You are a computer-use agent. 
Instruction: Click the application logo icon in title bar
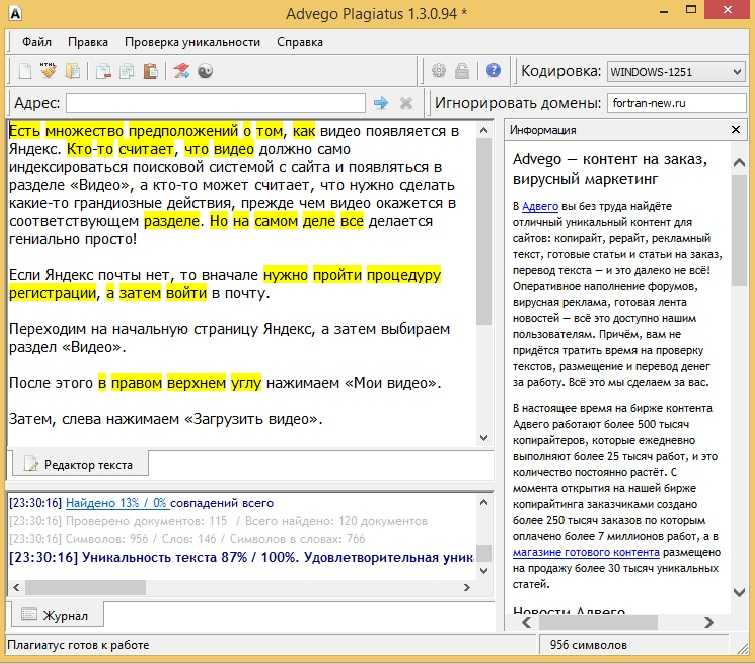click(x=15, y=13)
